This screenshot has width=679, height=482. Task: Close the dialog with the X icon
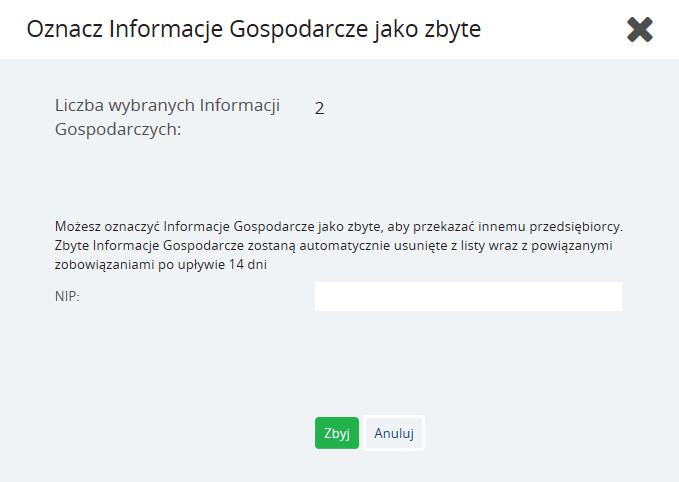pos(640,29)
